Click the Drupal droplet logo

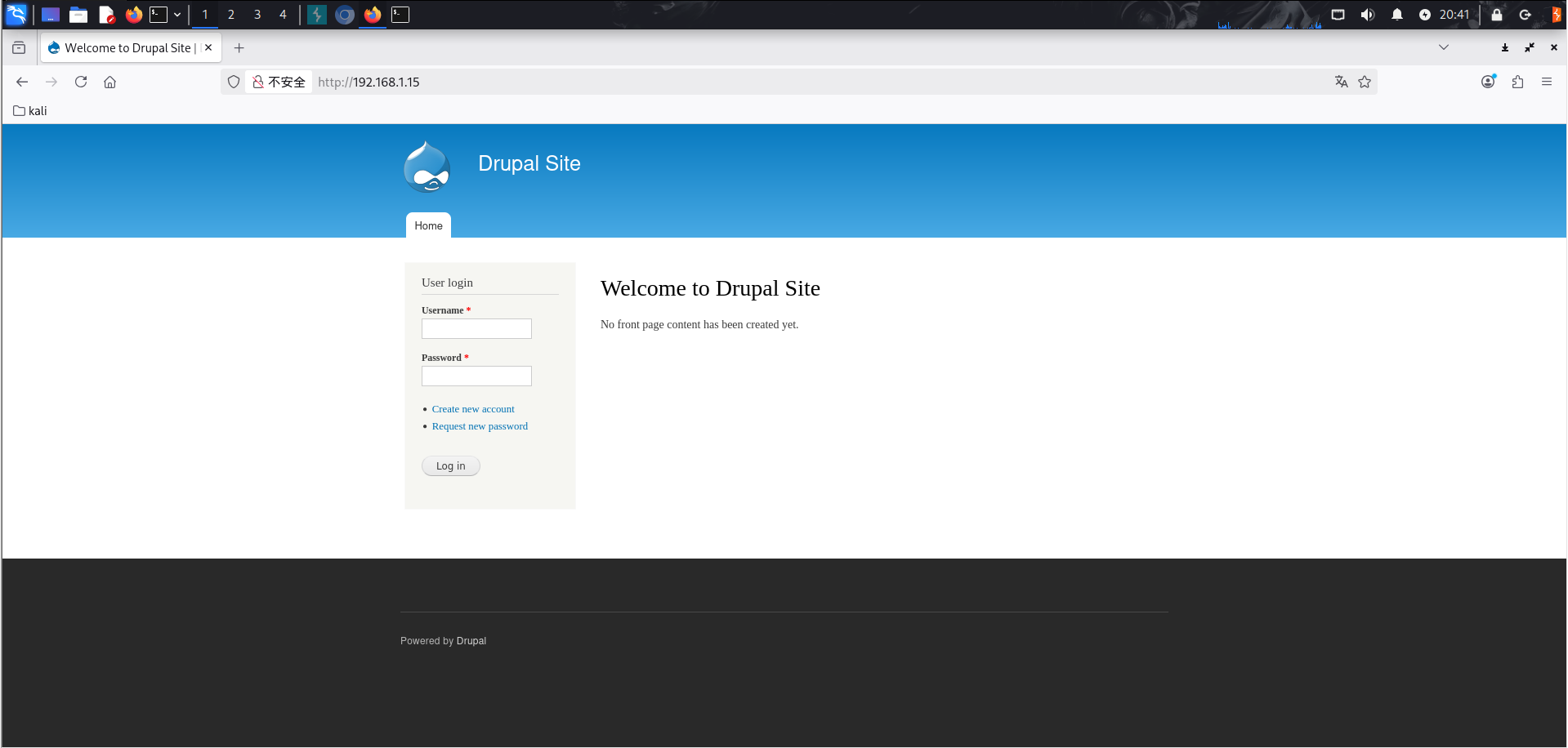point(427,167)
